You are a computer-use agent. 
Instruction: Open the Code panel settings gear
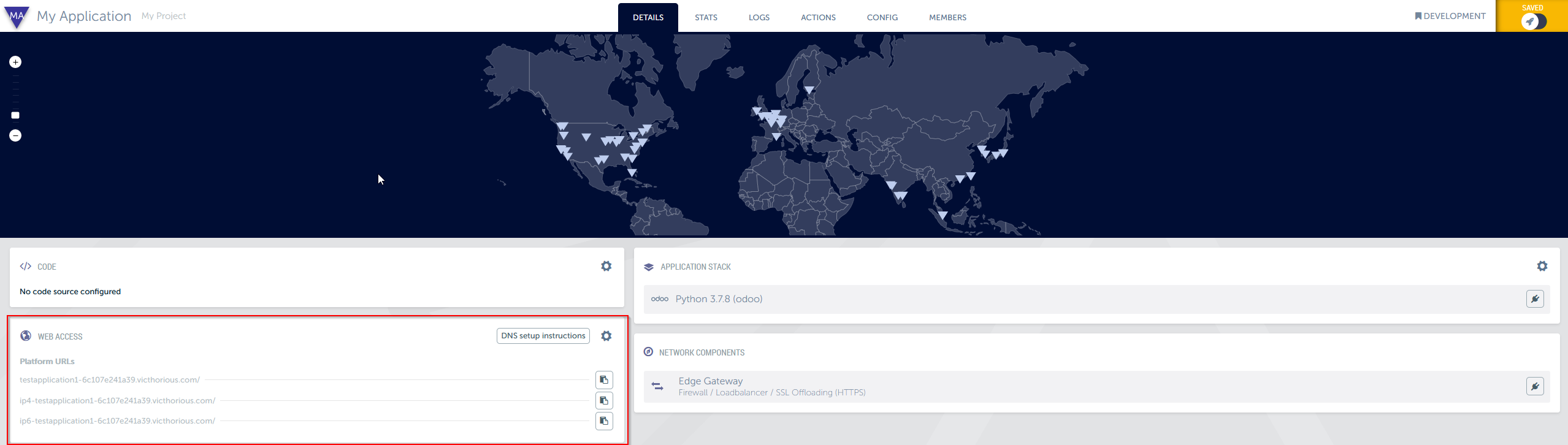coord(606,266)
